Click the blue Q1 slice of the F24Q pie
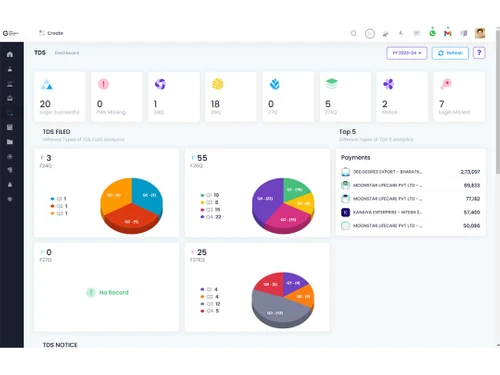Screen dimensions: 500x375 pyautogui.click(x=147, y=197)
